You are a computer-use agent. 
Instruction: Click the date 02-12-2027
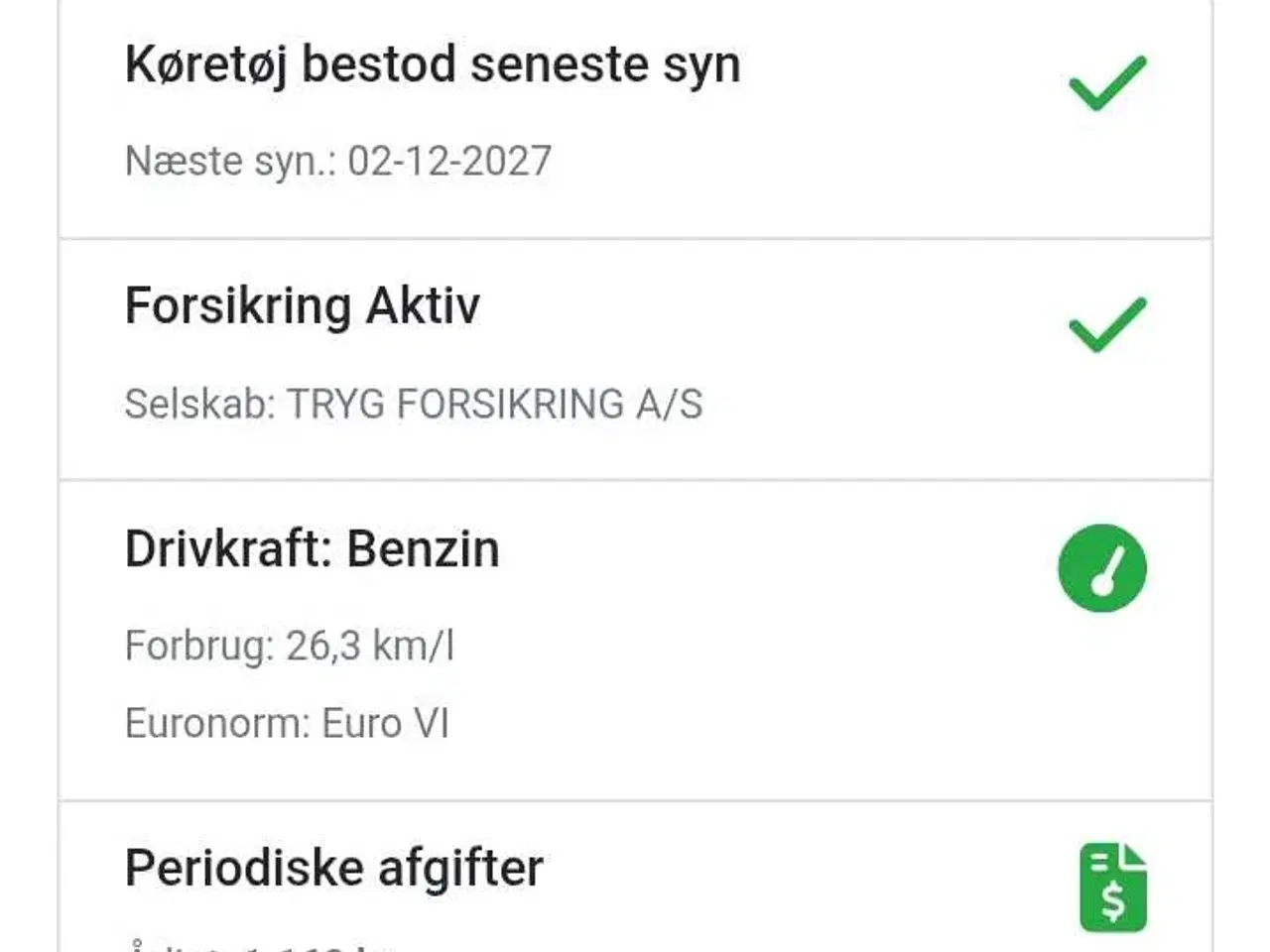449,161
